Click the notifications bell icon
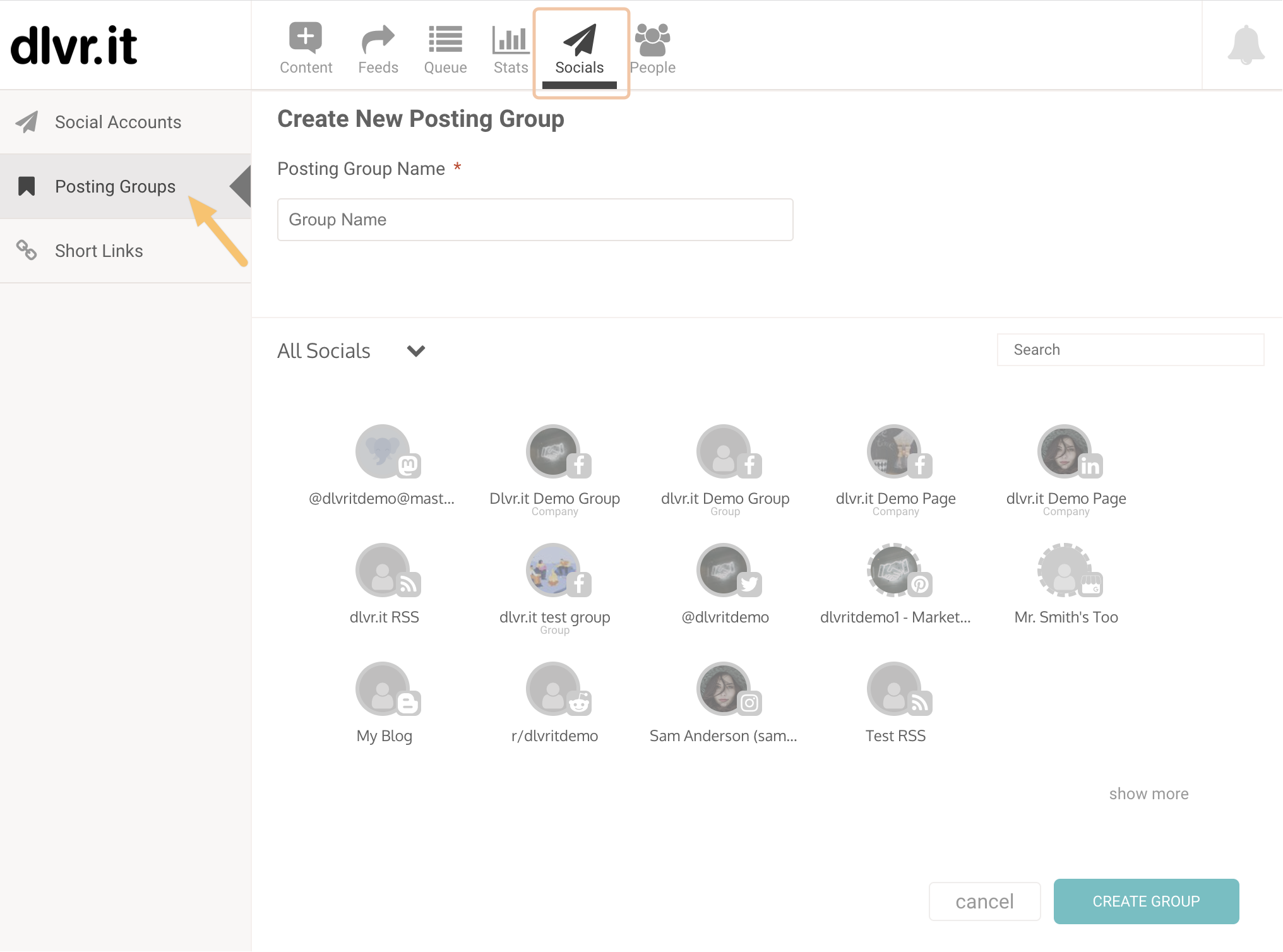The height and width of the screenshot is (952, 1283). pyautogui.click(x=1246, y=45)
